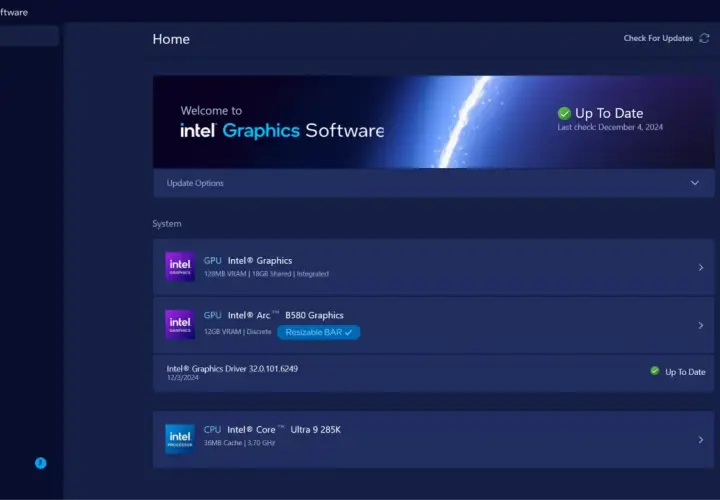Expand the Update Options chevron
Image resolution: width=720 pixels, height=500 pixels.
tap(695, 183)
